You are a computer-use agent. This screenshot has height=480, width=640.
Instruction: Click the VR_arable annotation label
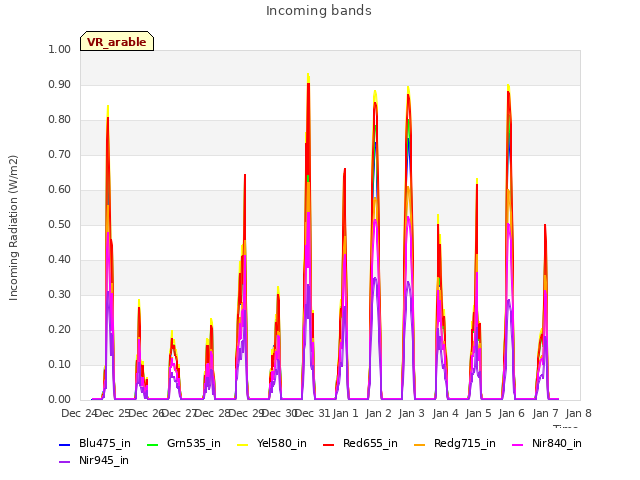click(117, 41)
